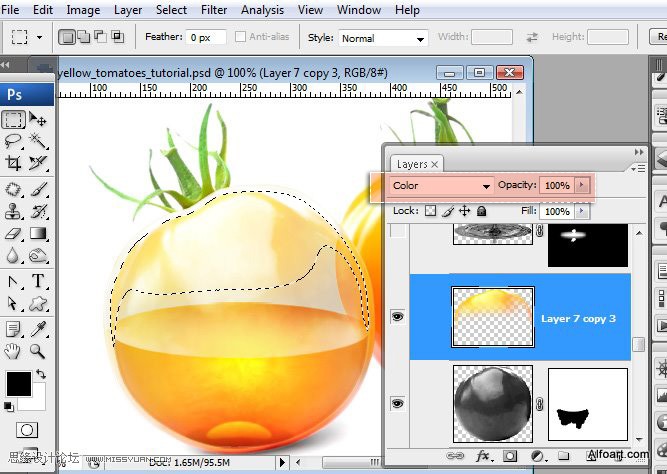Open the marquee Style Normal dropdown
Viewport: 667px width, 474px height.
pos(383,38)
